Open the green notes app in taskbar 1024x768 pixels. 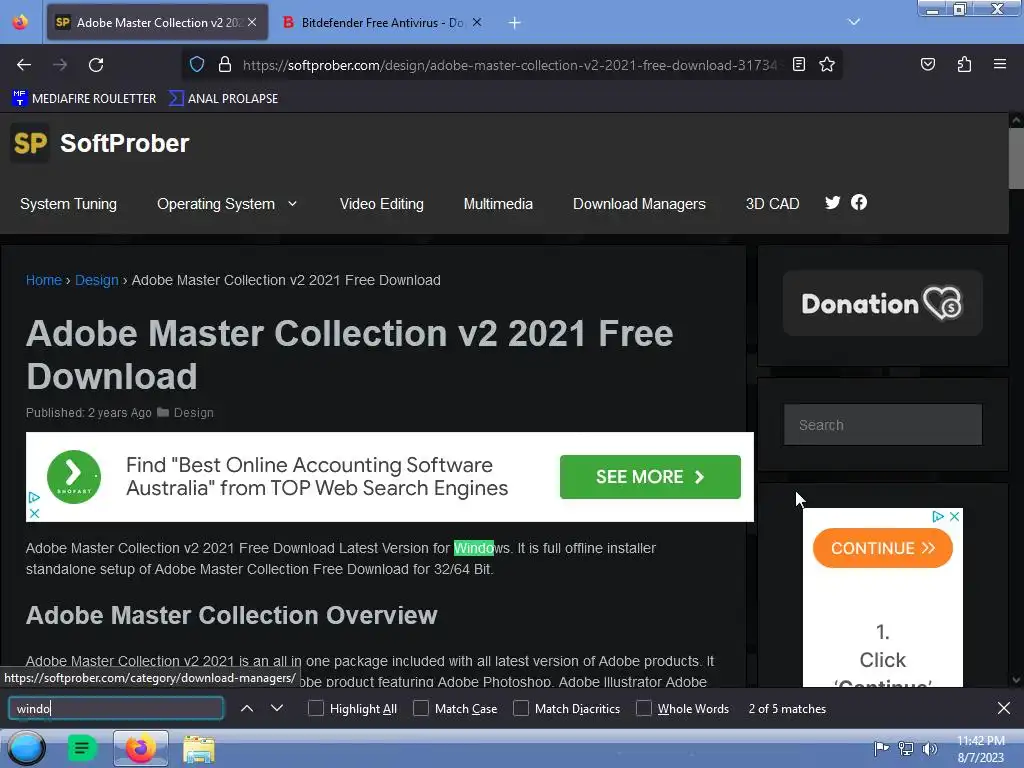pyautogui.click(x=82, y=748)
